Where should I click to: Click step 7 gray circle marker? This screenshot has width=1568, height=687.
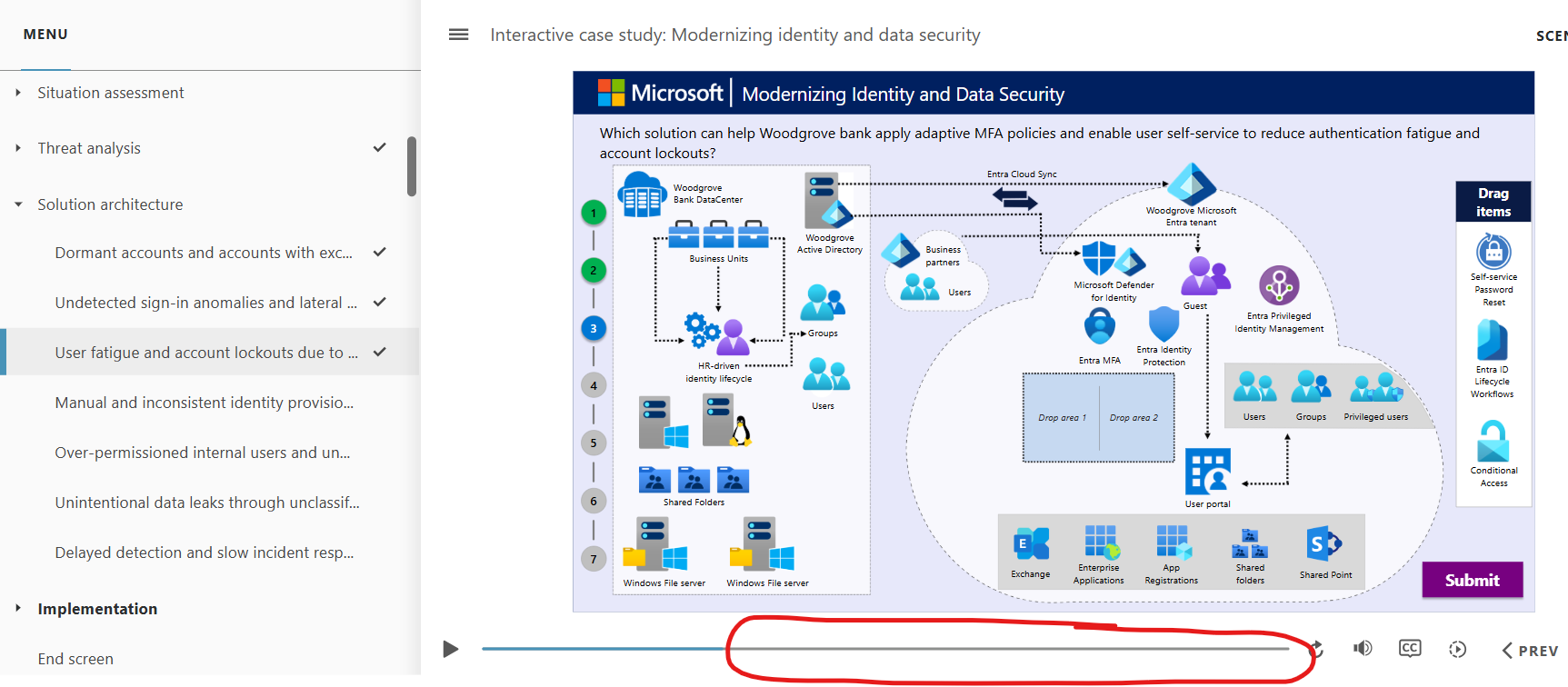tap(594, 559)
